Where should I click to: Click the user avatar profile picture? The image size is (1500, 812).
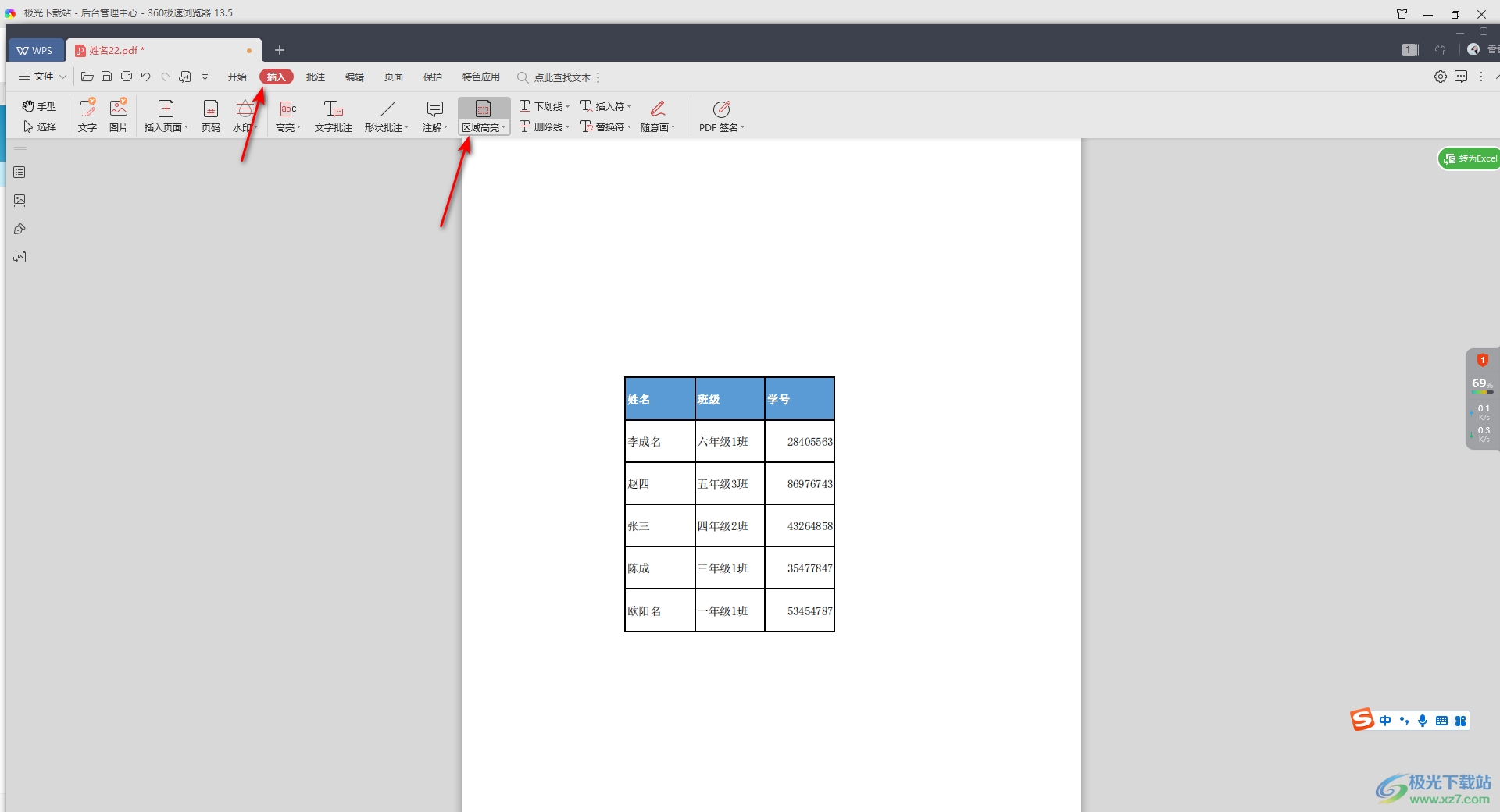[x=1473, y=49]
